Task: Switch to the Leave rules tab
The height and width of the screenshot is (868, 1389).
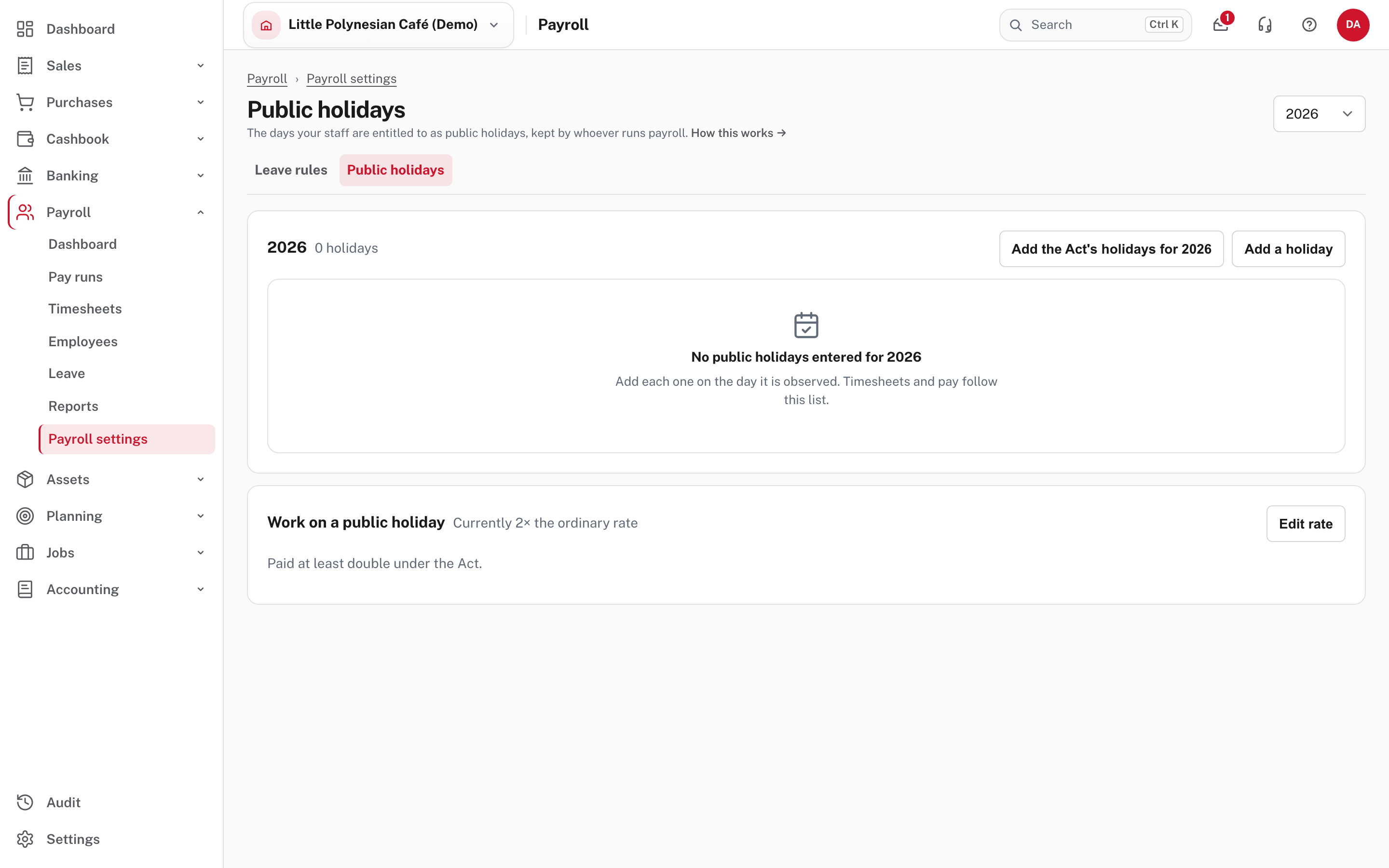Action: click(291, 170)
